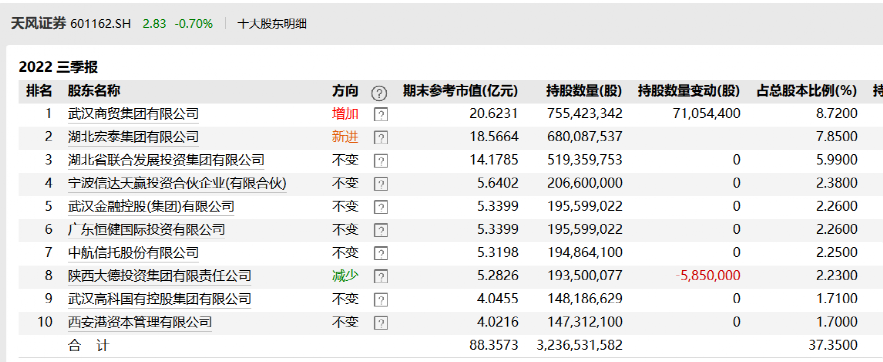The height and width of the screenshot is (362, 883).
Task: Click market value 5.6402
Action: [497, 183]
